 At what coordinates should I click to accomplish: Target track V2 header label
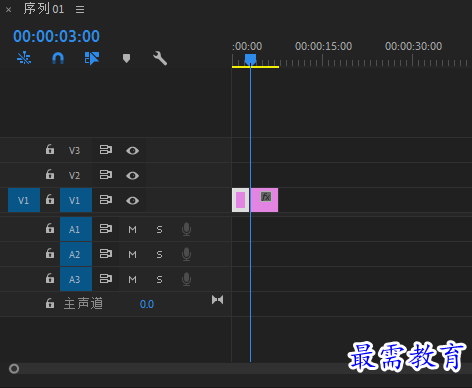(74, 175)
